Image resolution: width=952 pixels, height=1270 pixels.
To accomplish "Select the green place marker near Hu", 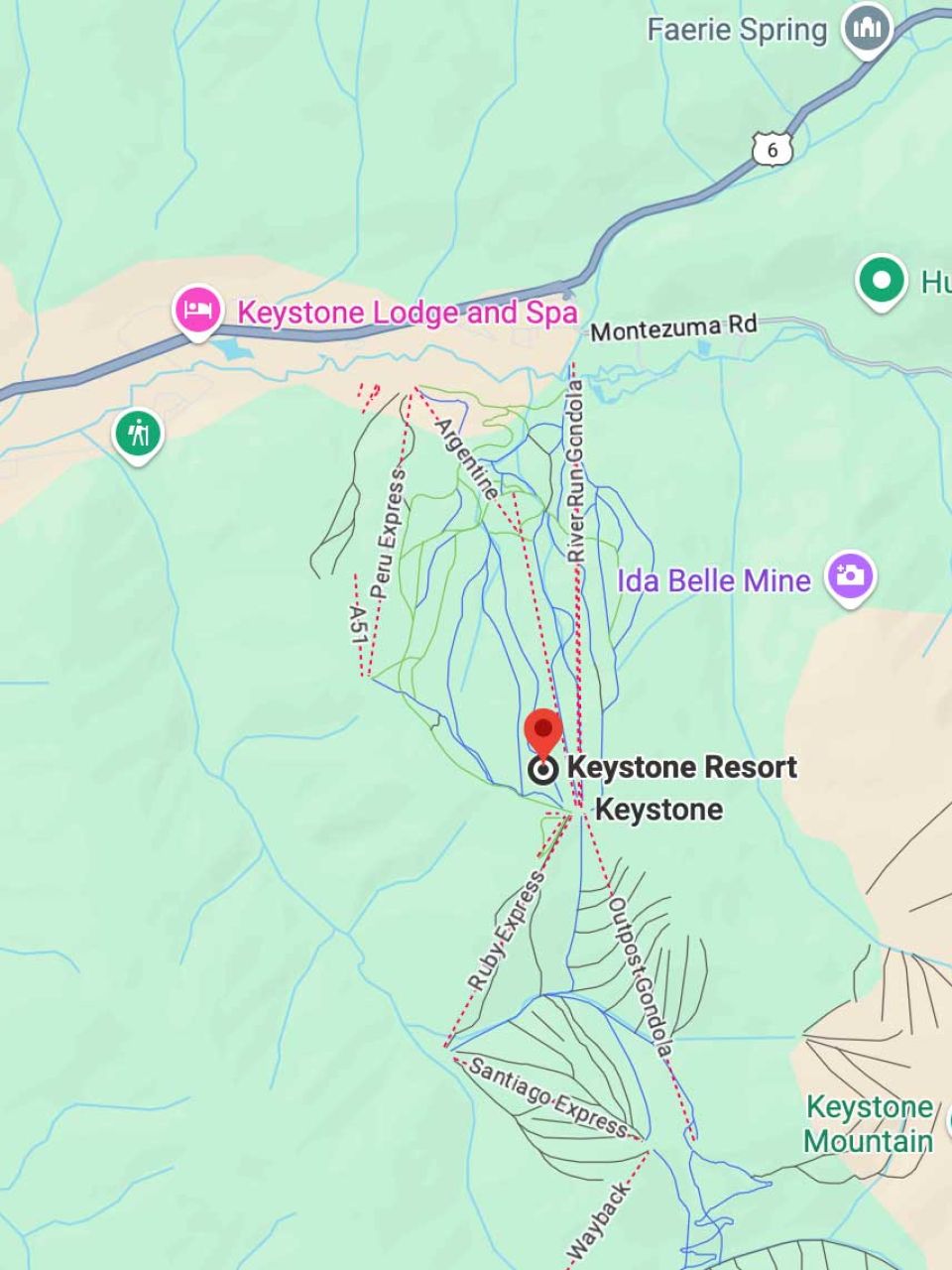I will [882, 280].
